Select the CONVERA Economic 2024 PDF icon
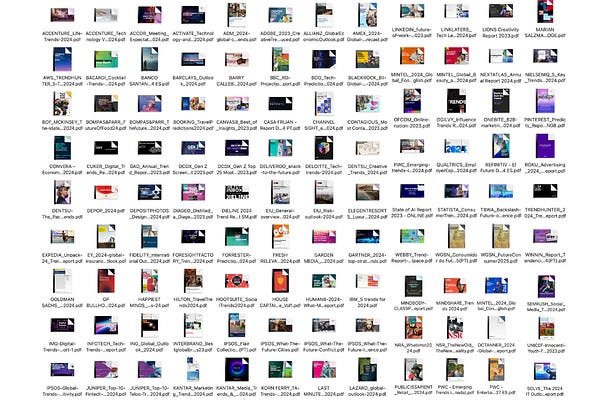The width and height of the screenshot is (600, 400). 62,148
